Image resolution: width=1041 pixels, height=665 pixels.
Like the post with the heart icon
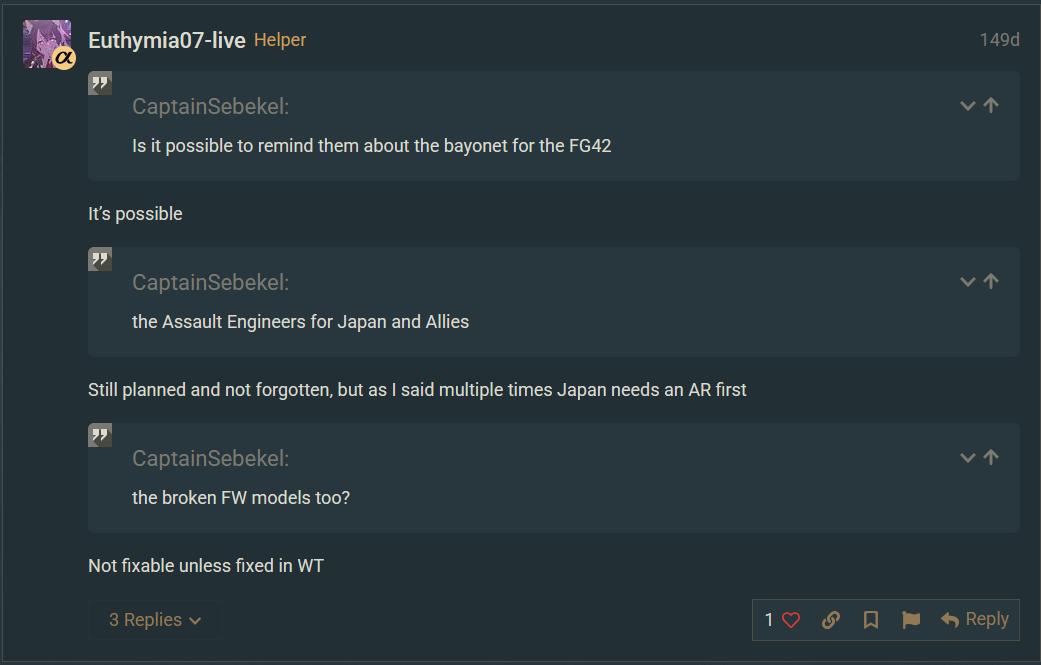791,620
